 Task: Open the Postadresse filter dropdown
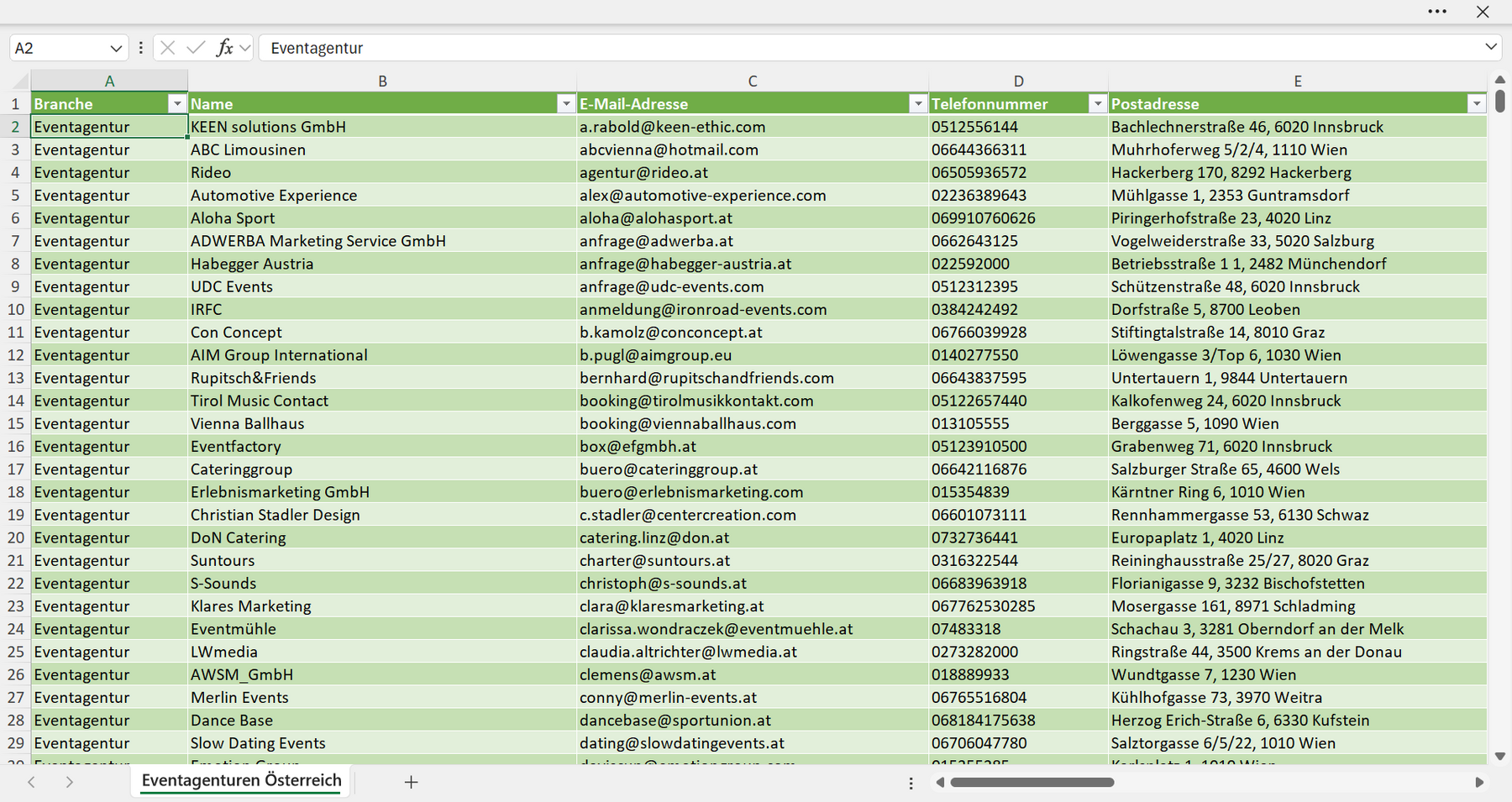[1477, 103]
